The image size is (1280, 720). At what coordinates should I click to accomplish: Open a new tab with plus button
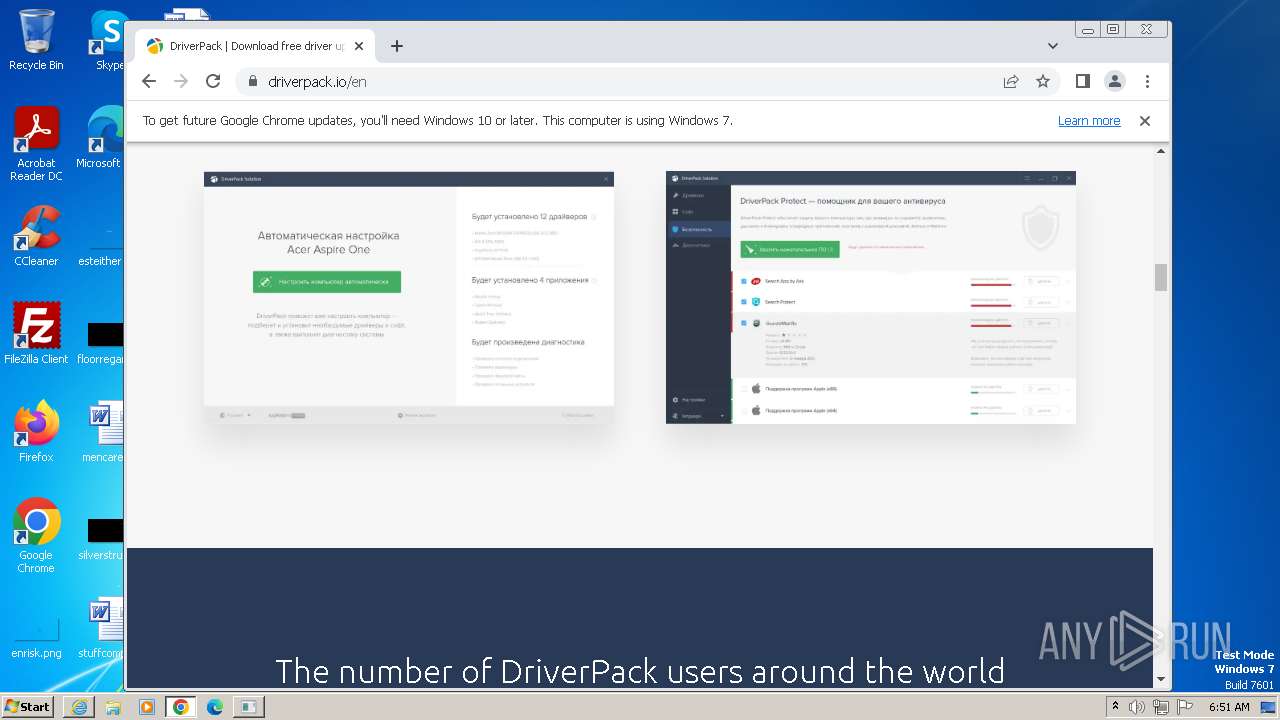point(397,46)
